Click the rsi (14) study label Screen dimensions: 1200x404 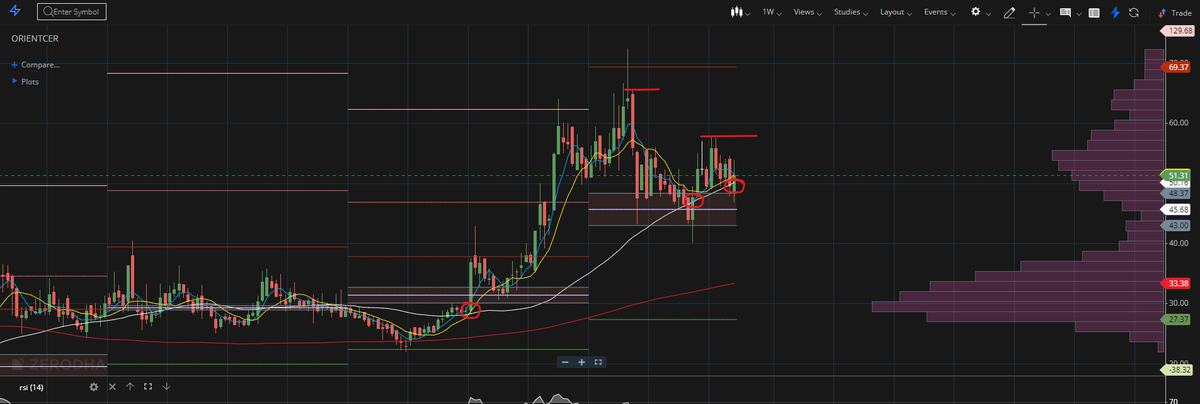(x=31, y=387)
